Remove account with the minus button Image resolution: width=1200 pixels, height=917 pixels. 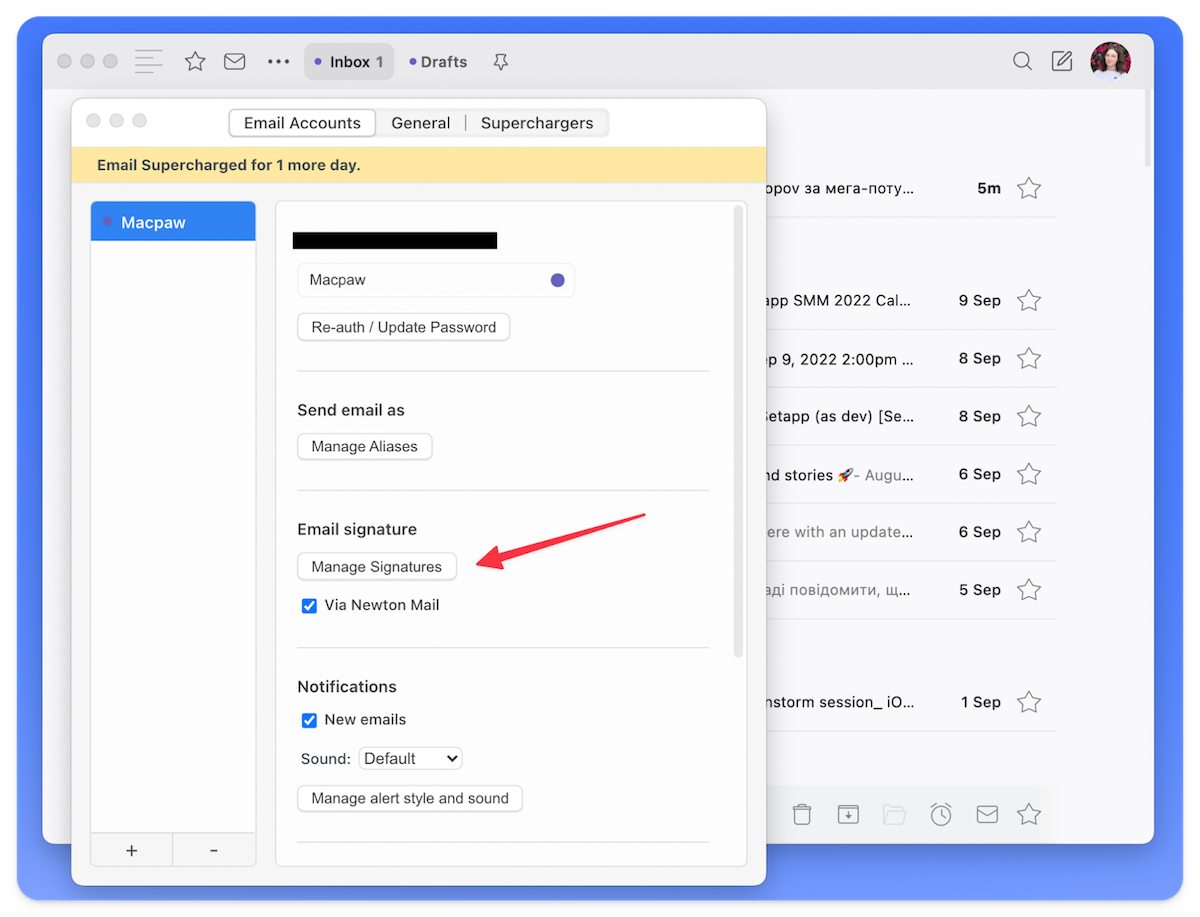click(214, 850)
